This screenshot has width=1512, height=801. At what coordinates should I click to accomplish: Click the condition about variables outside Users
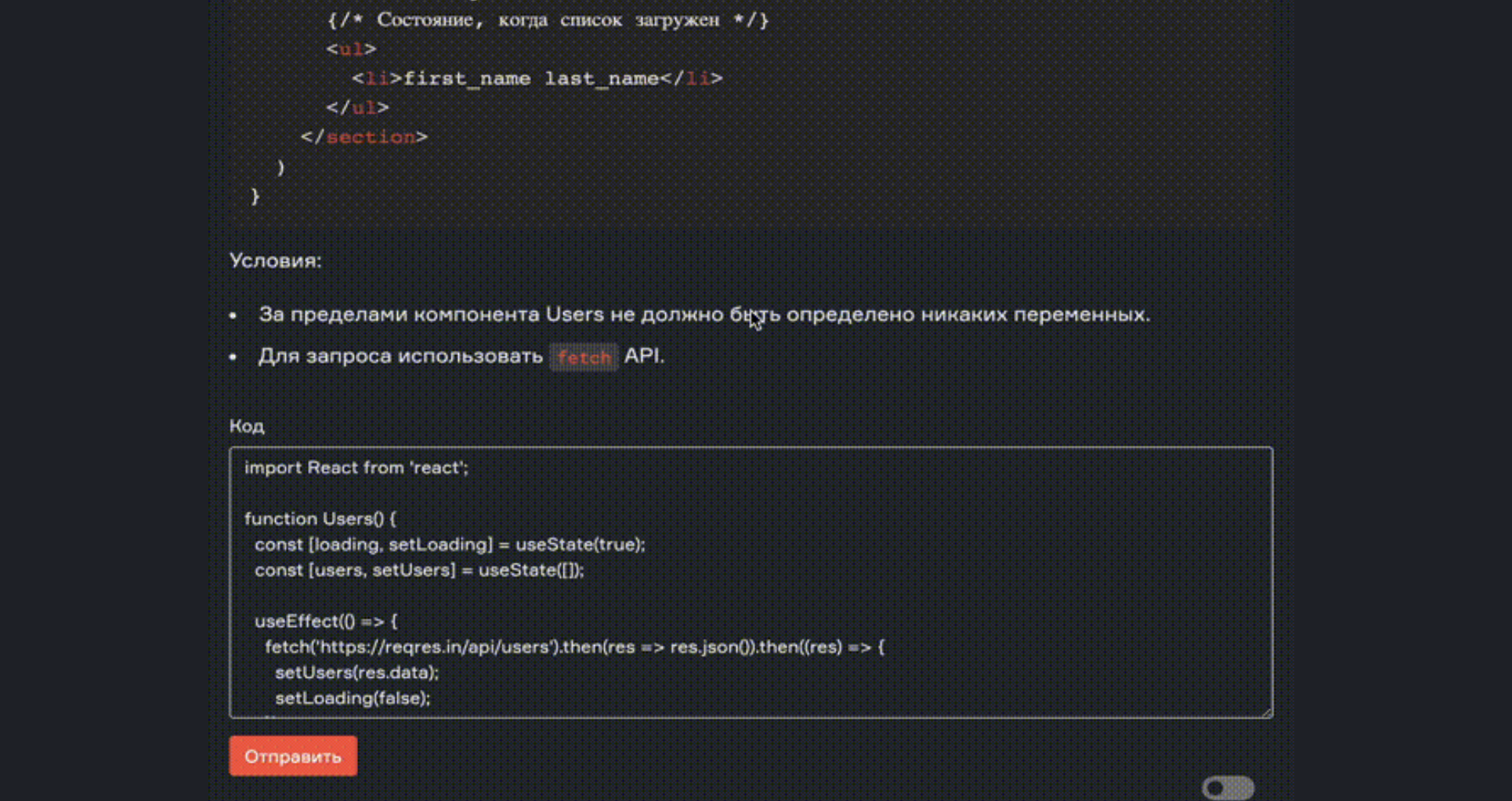(704, 314)
